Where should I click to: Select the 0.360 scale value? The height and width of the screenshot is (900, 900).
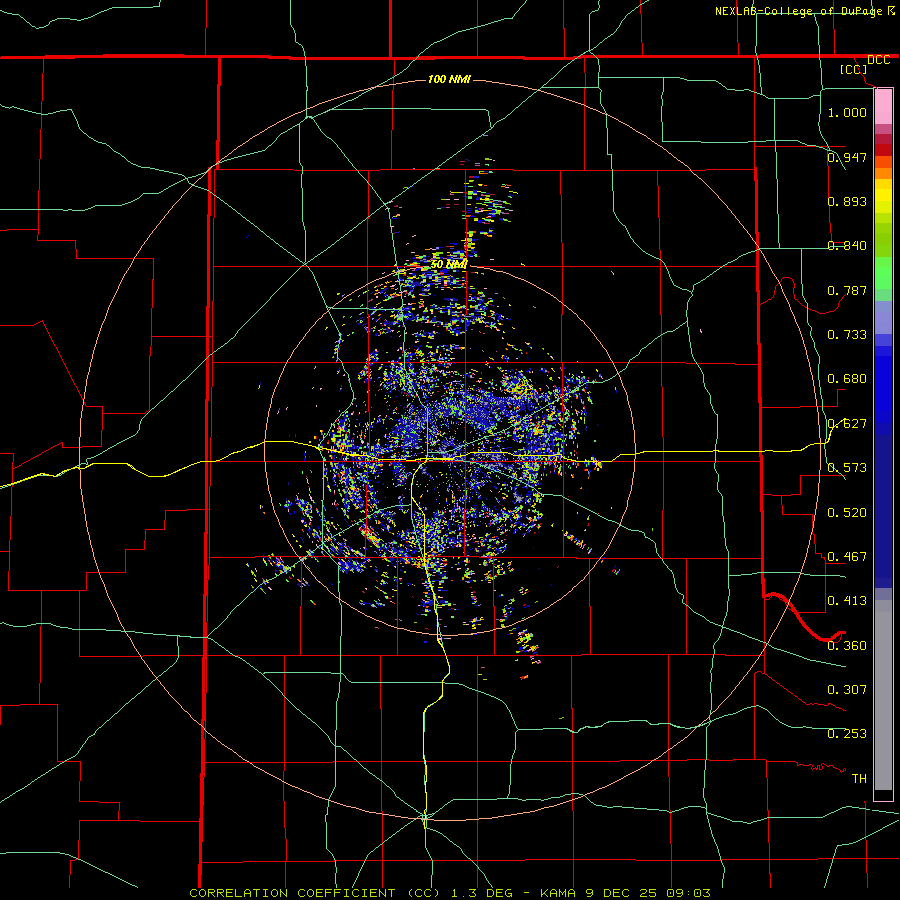(847, 646)
